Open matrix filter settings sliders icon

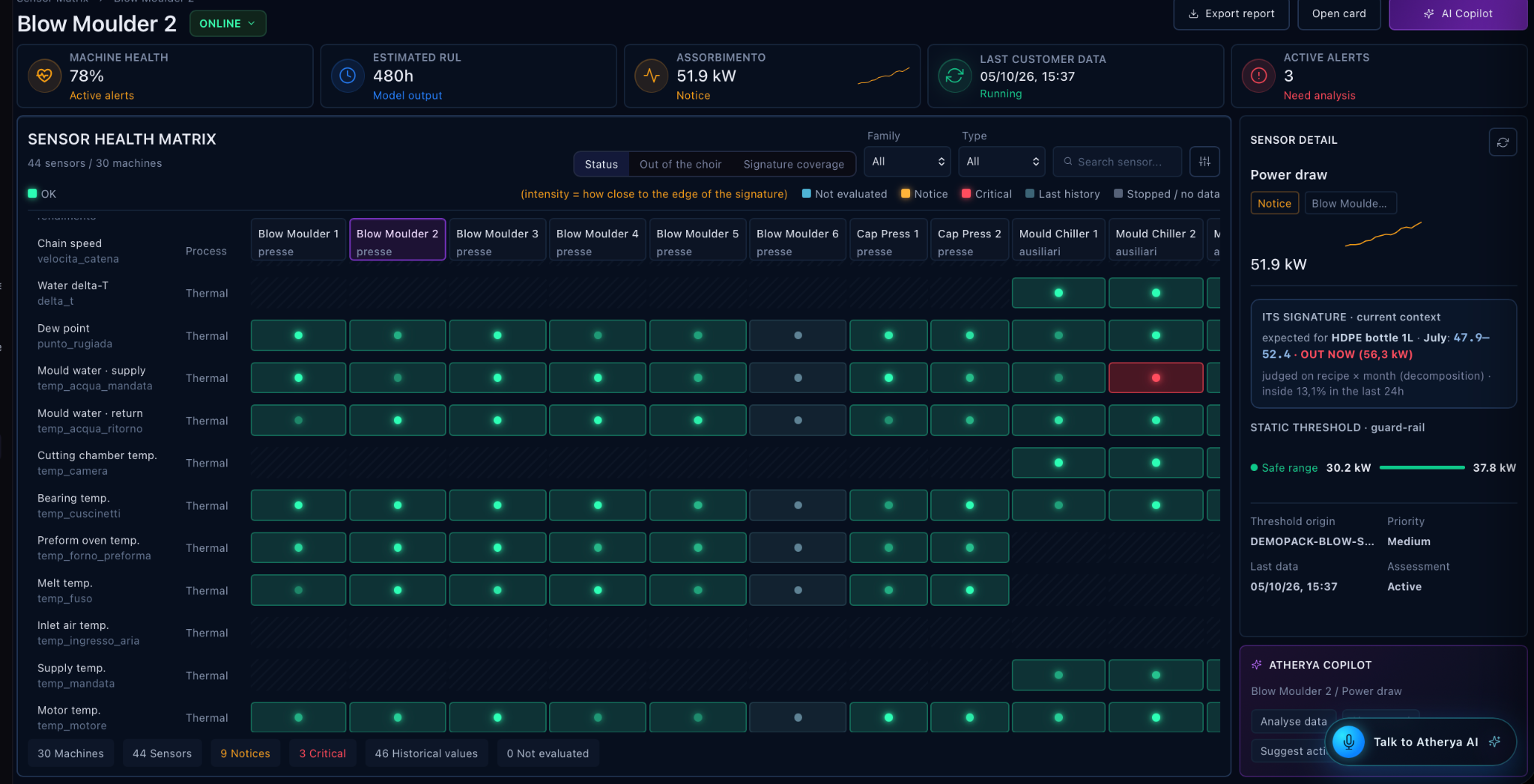tap(1204, 162)
